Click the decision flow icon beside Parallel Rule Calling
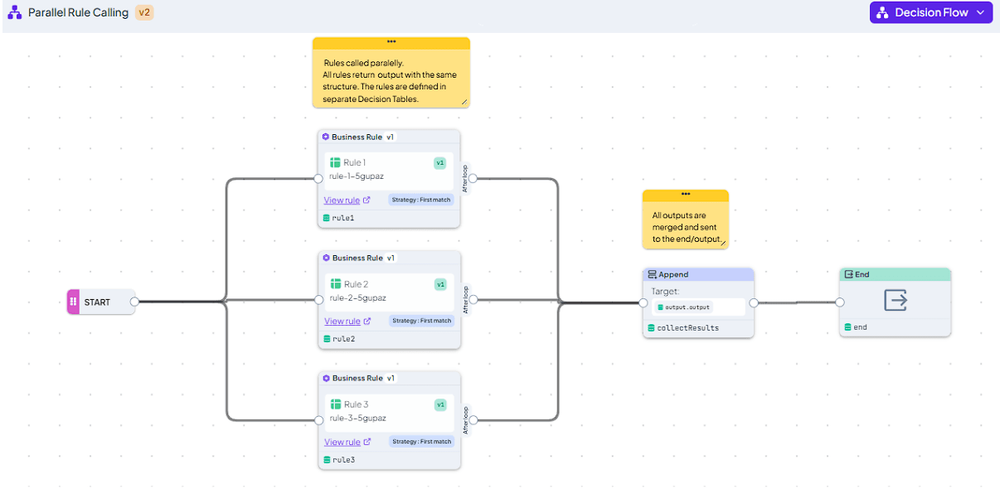 14,13
